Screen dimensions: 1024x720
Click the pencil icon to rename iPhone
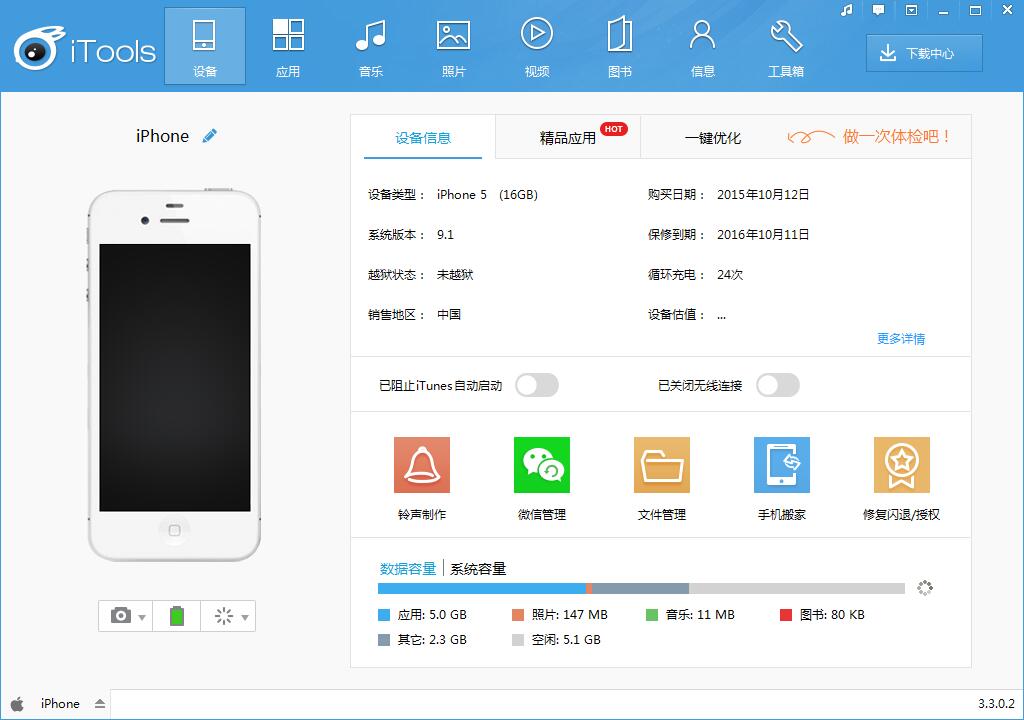pos(209,136)
